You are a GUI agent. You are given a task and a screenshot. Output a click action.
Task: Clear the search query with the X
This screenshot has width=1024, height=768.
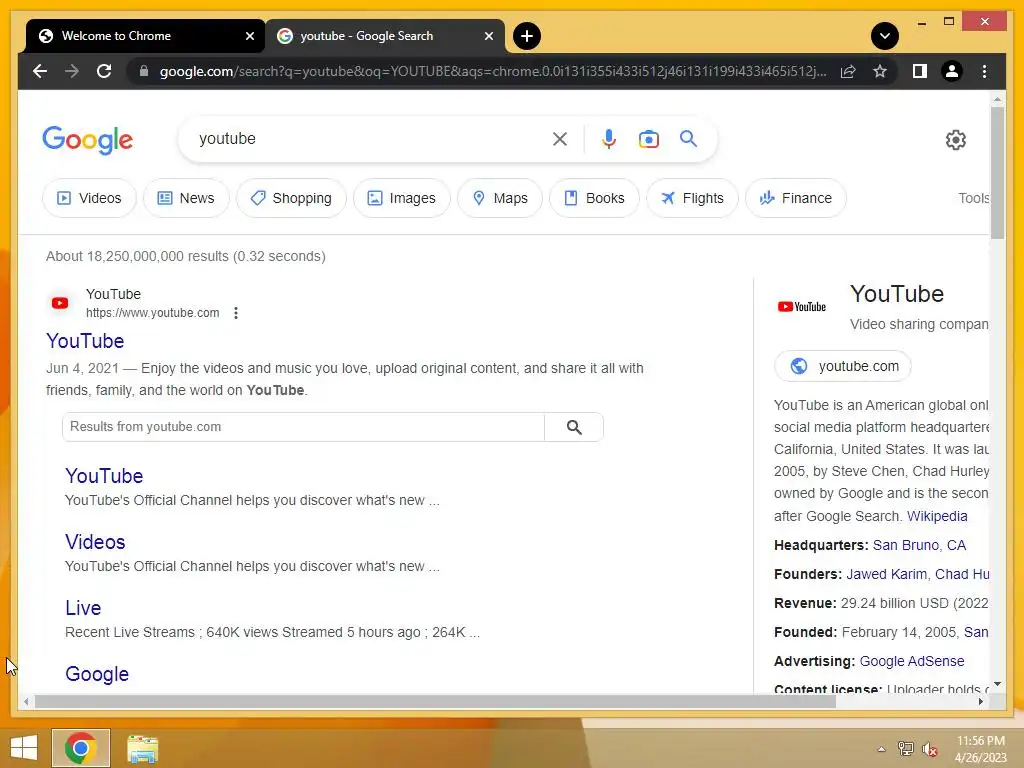560,138
